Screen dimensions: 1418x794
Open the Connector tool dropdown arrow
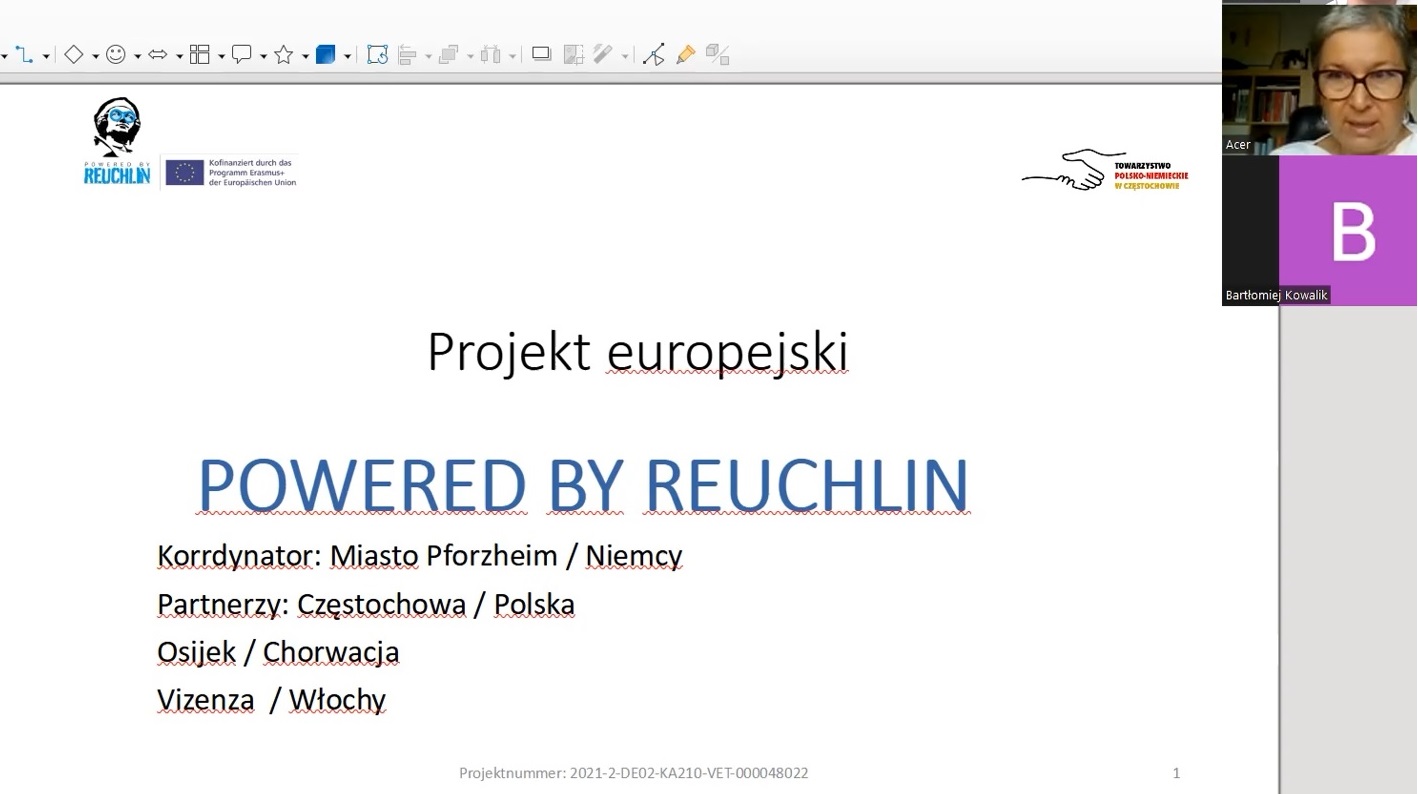point(46,57)
